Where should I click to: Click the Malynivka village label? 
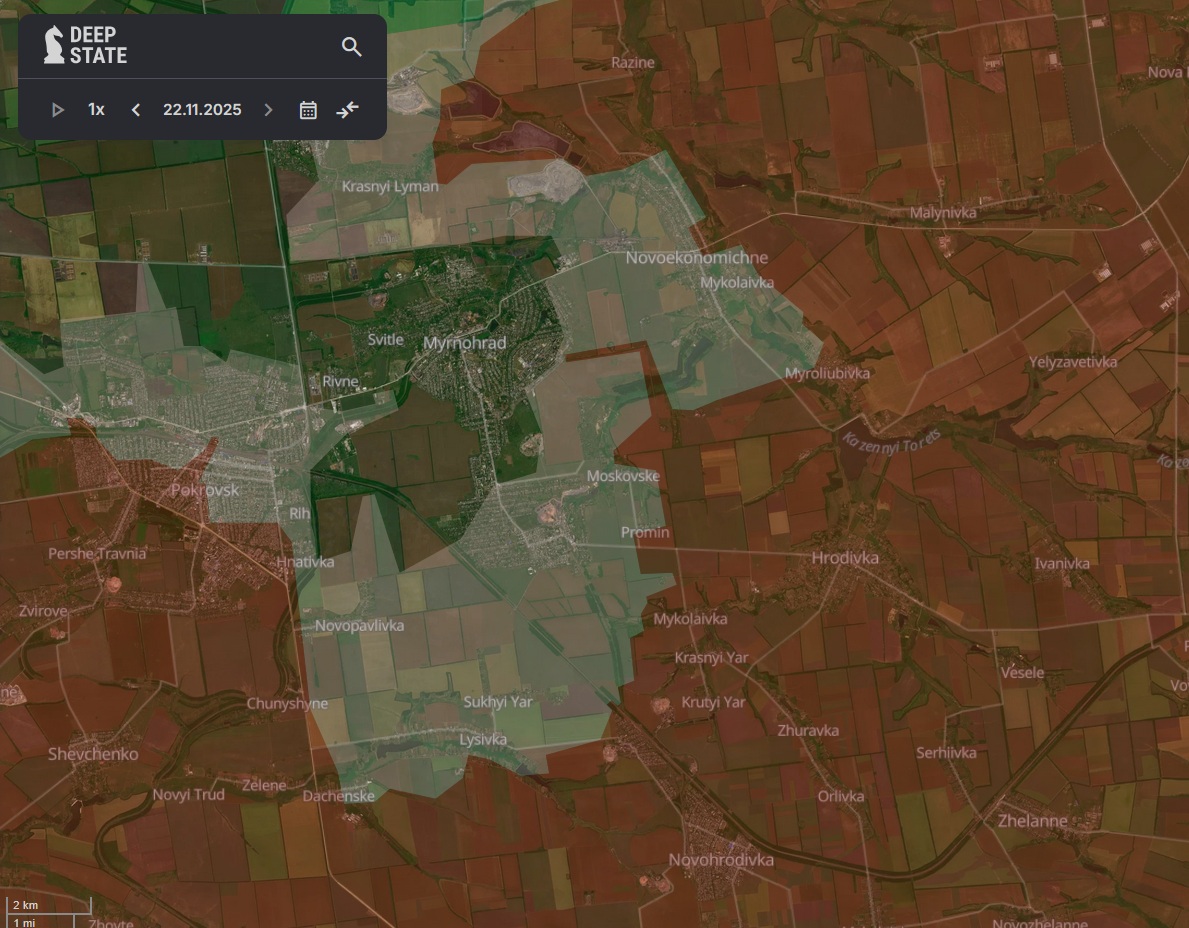(943, 213)
